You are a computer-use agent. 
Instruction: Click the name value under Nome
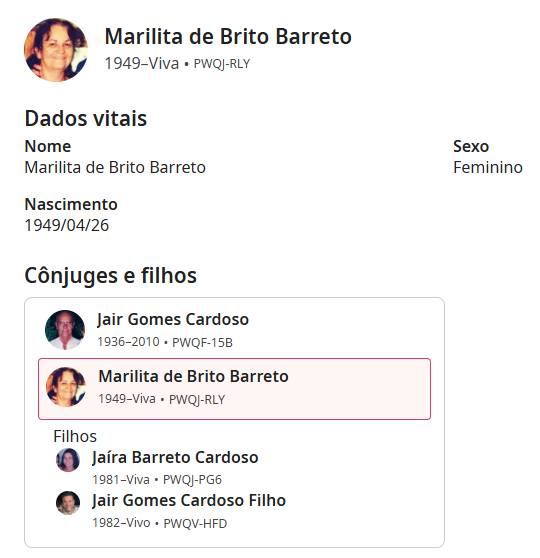coord(115,167)
